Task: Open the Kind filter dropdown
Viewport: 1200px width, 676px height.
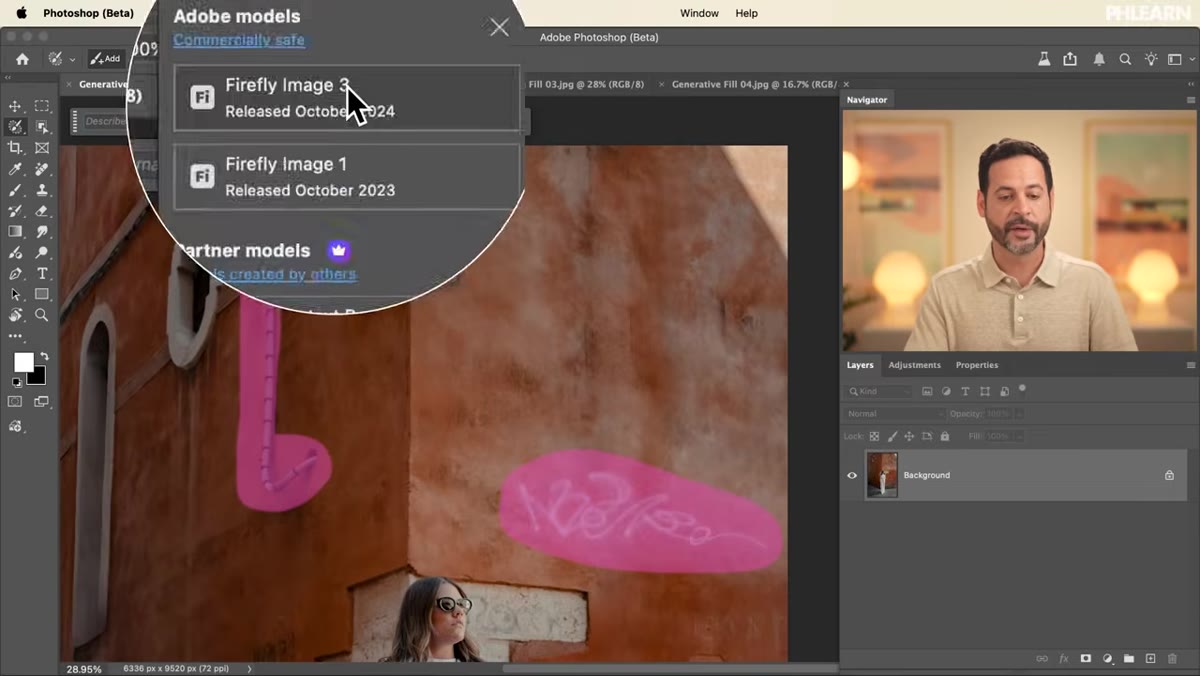Action: click(879, 391)
